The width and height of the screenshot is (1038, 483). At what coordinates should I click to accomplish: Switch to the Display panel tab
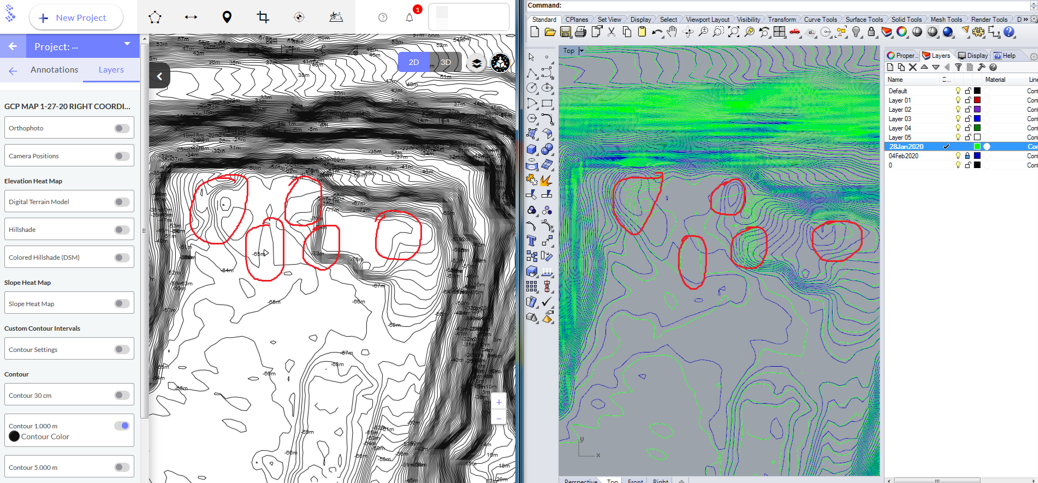pyautogui.click(x=973, y=56)
